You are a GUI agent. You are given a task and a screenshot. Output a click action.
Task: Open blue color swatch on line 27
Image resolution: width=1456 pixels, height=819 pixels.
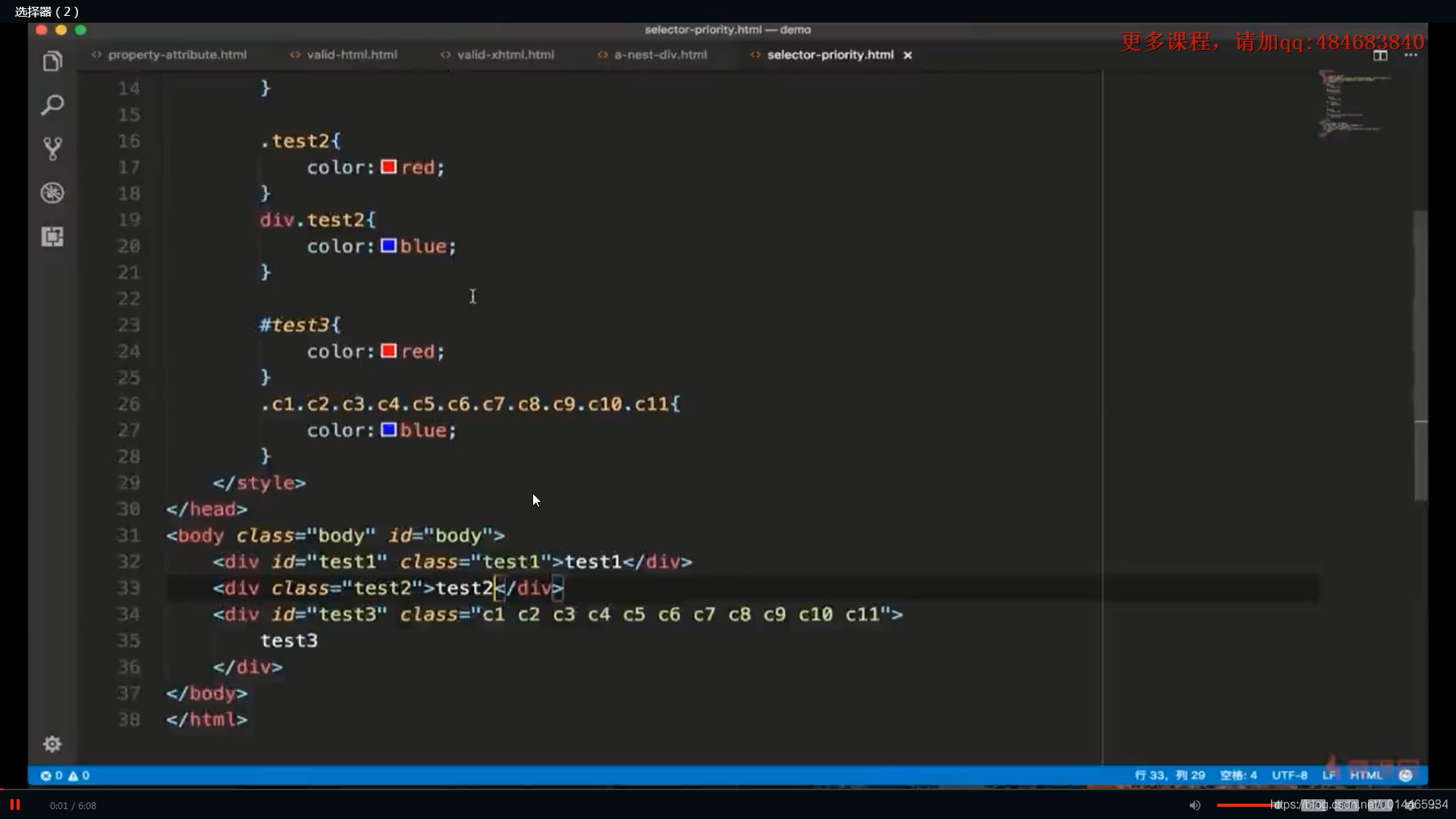(388, 430)
